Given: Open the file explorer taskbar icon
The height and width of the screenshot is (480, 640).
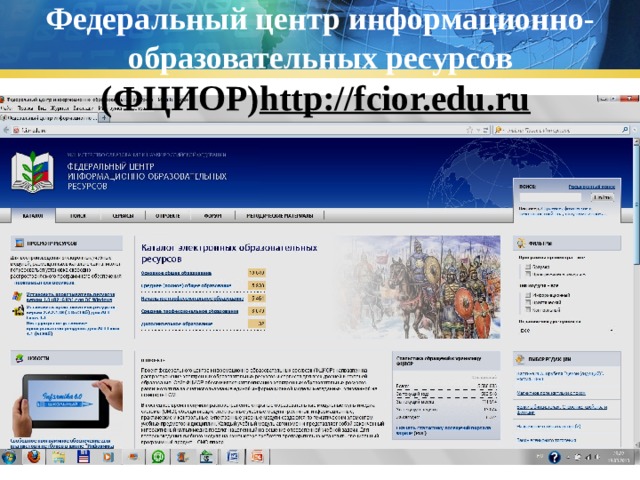Looking at the screenshot, I should [x=59, y=457].
